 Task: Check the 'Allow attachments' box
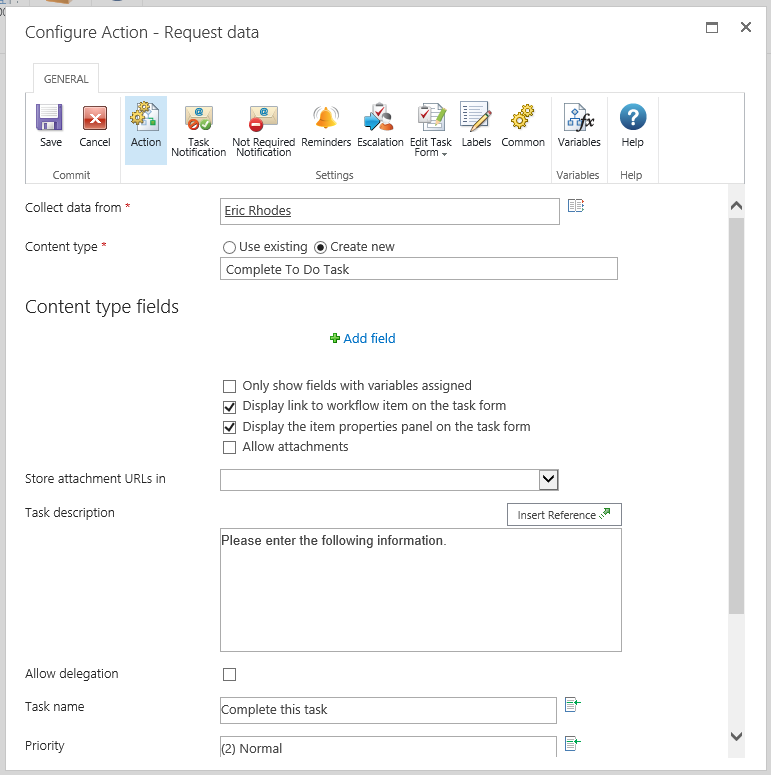230,447
